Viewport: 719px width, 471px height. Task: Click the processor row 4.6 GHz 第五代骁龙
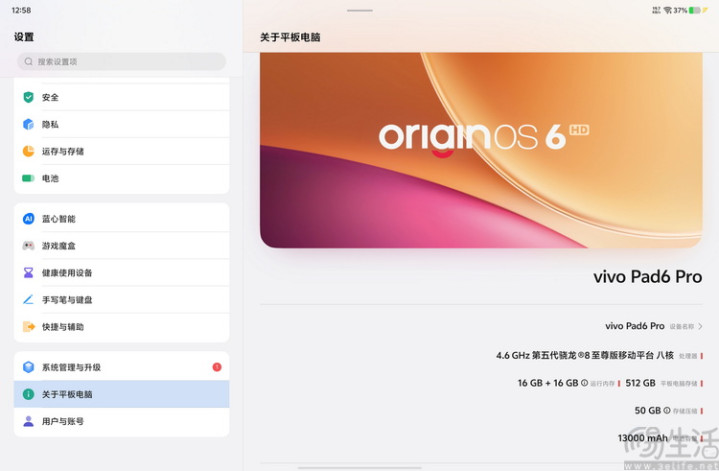599,355
